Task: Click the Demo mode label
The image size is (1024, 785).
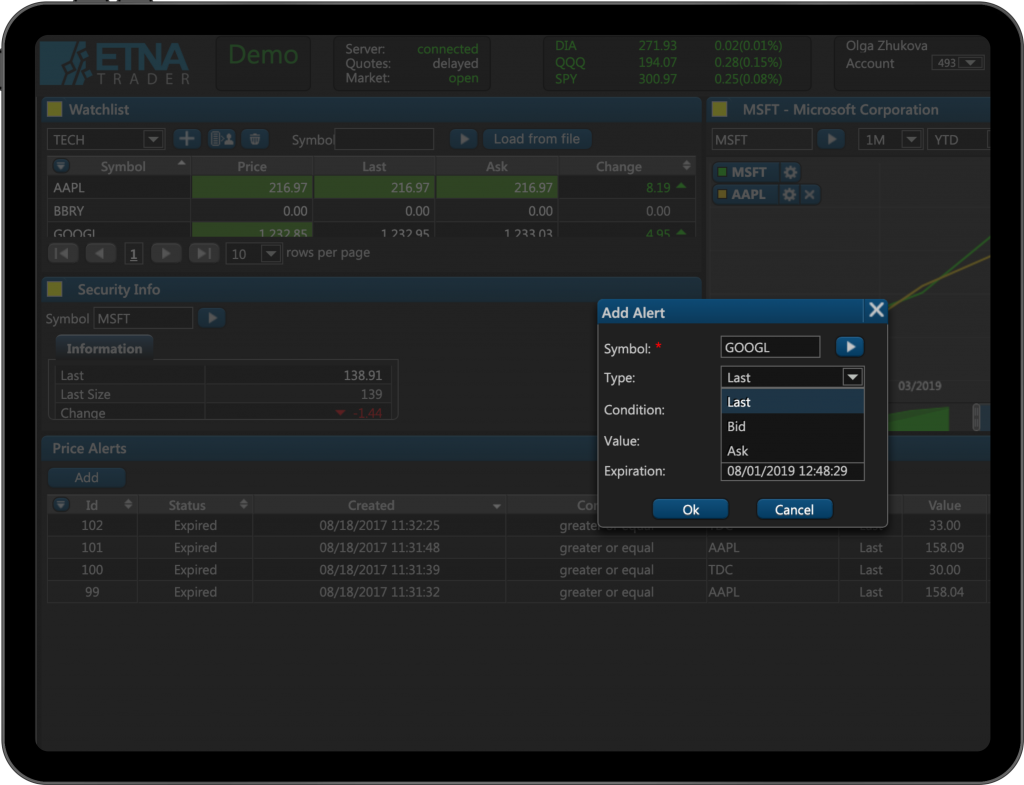Action: pyautogui.click(x=263, y=55)
